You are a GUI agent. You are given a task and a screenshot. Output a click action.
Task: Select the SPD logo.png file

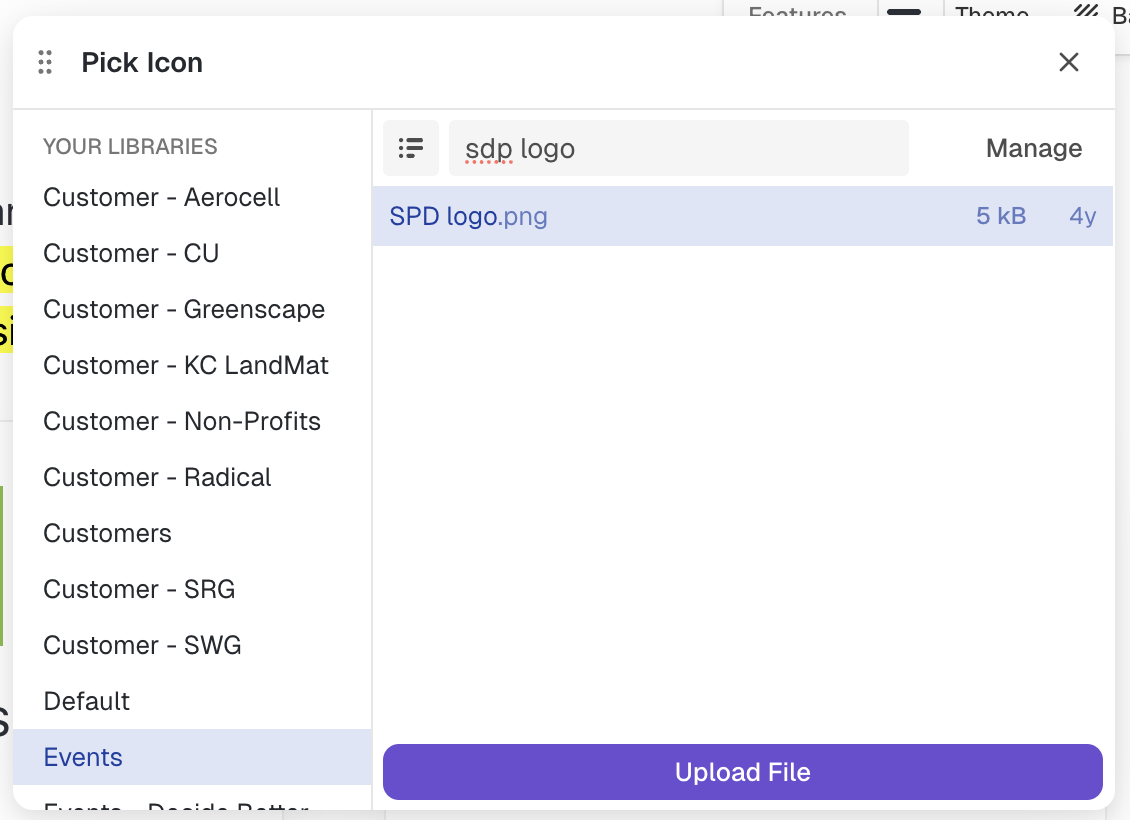coord(742,216)
